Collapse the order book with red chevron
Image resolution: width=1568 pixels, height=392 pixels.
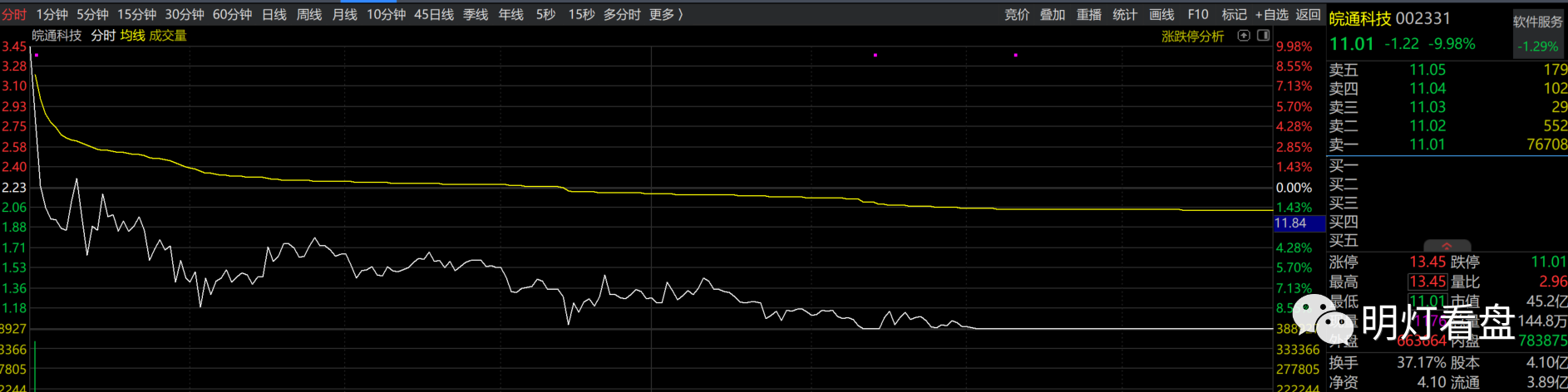(1447, 247)
